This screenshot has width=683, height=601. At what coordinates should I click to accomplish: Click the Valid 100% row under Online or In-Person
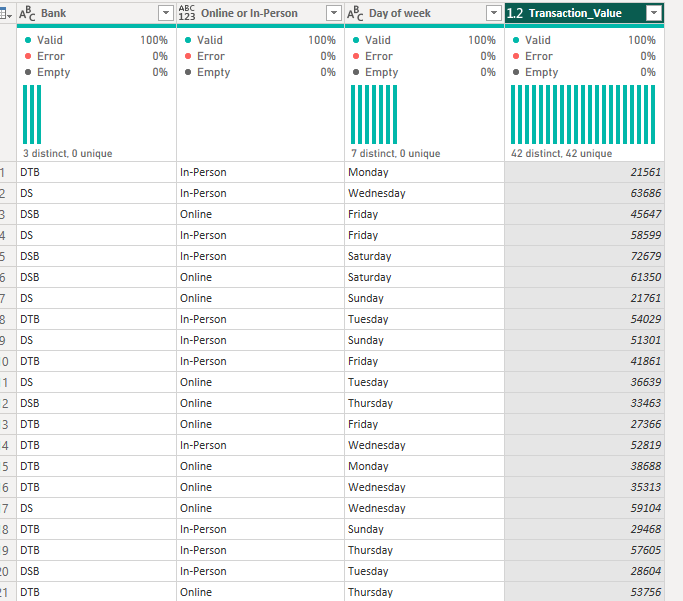[x=260, y=40]
